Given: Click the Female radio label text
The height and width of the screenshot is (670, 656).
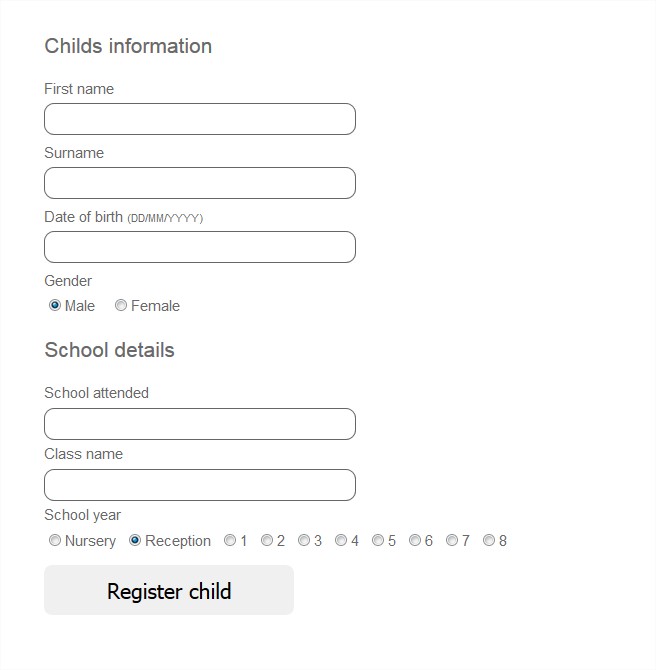Looking at the screenshot, I should [155, 306].
